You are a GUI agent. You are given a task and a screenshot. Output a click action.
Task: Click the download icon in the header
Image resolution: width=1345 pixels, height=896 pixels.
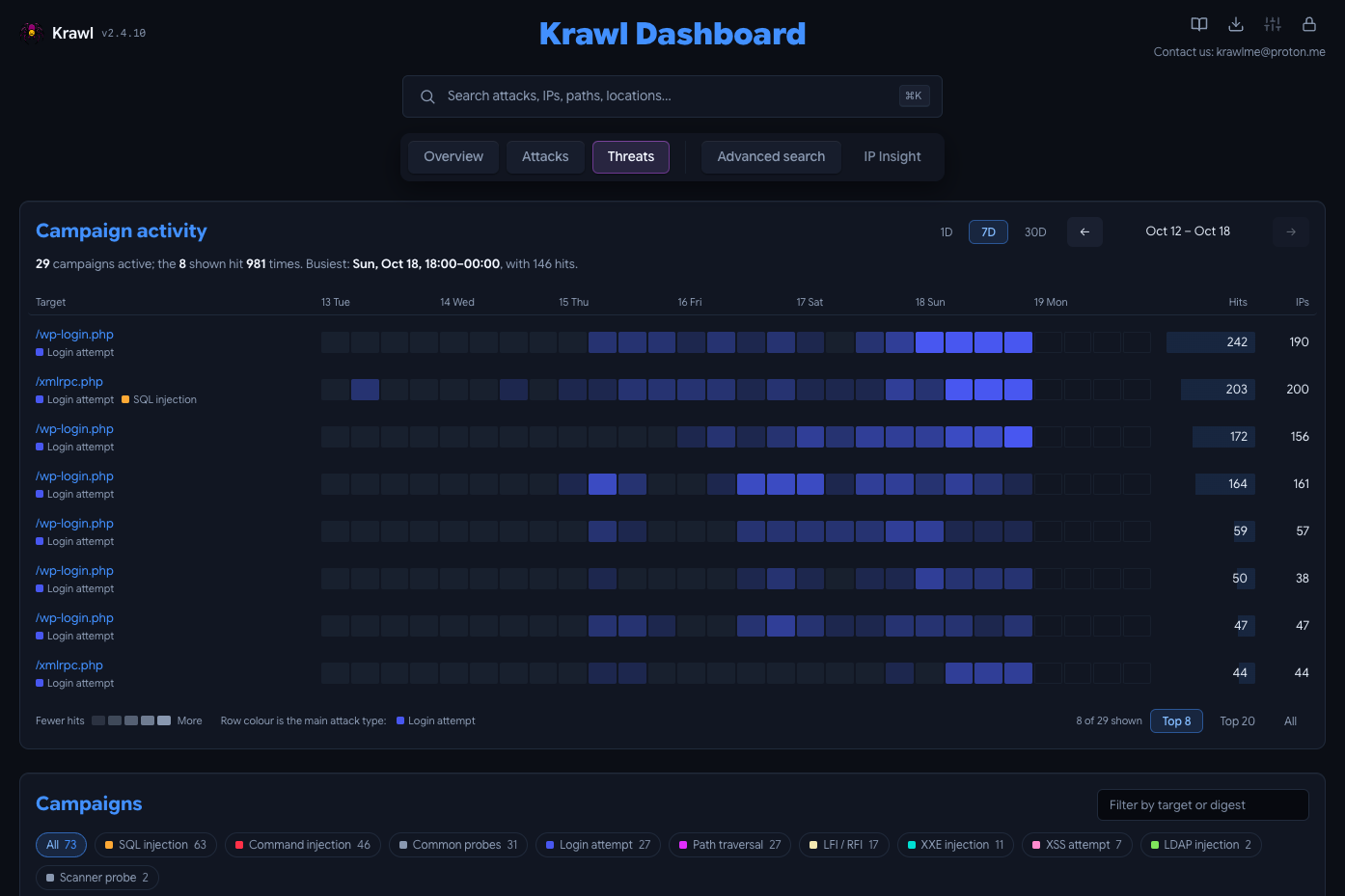pyautogui.click(x=1236, y=24)
